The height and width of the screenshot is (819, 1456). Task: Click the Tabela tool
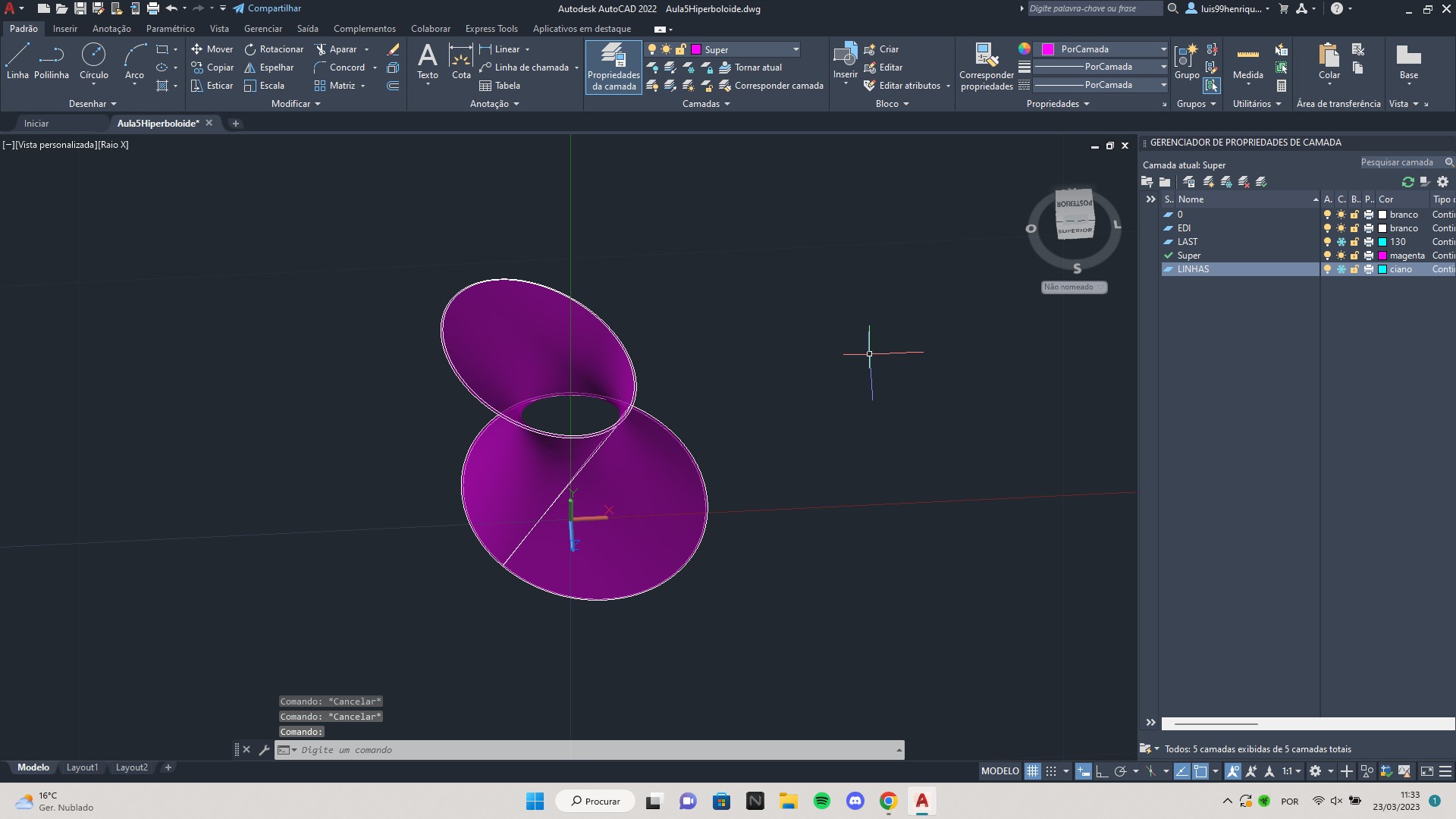(500, 86)
